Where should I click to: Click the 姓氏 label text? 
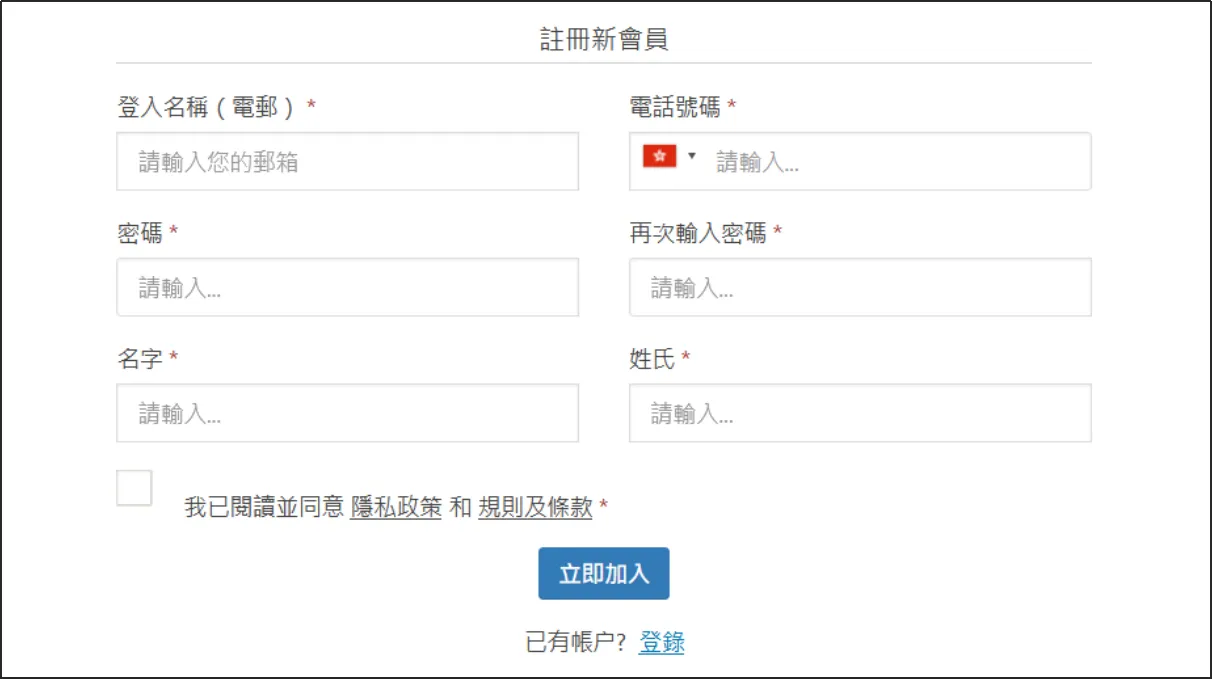(x=652, y=359)
